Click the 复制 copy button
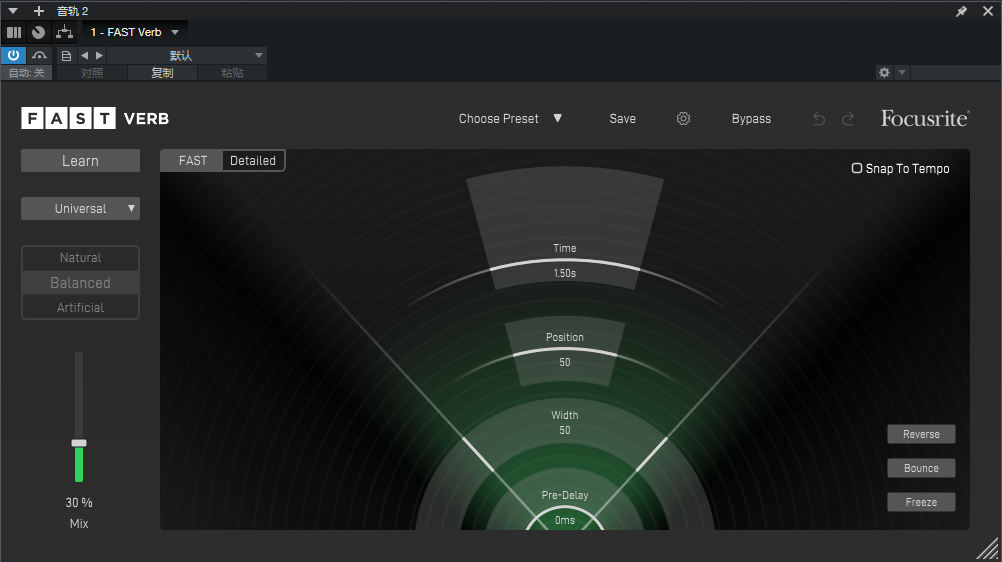Viewport: 1002px width, 562px height. (162, 73)
